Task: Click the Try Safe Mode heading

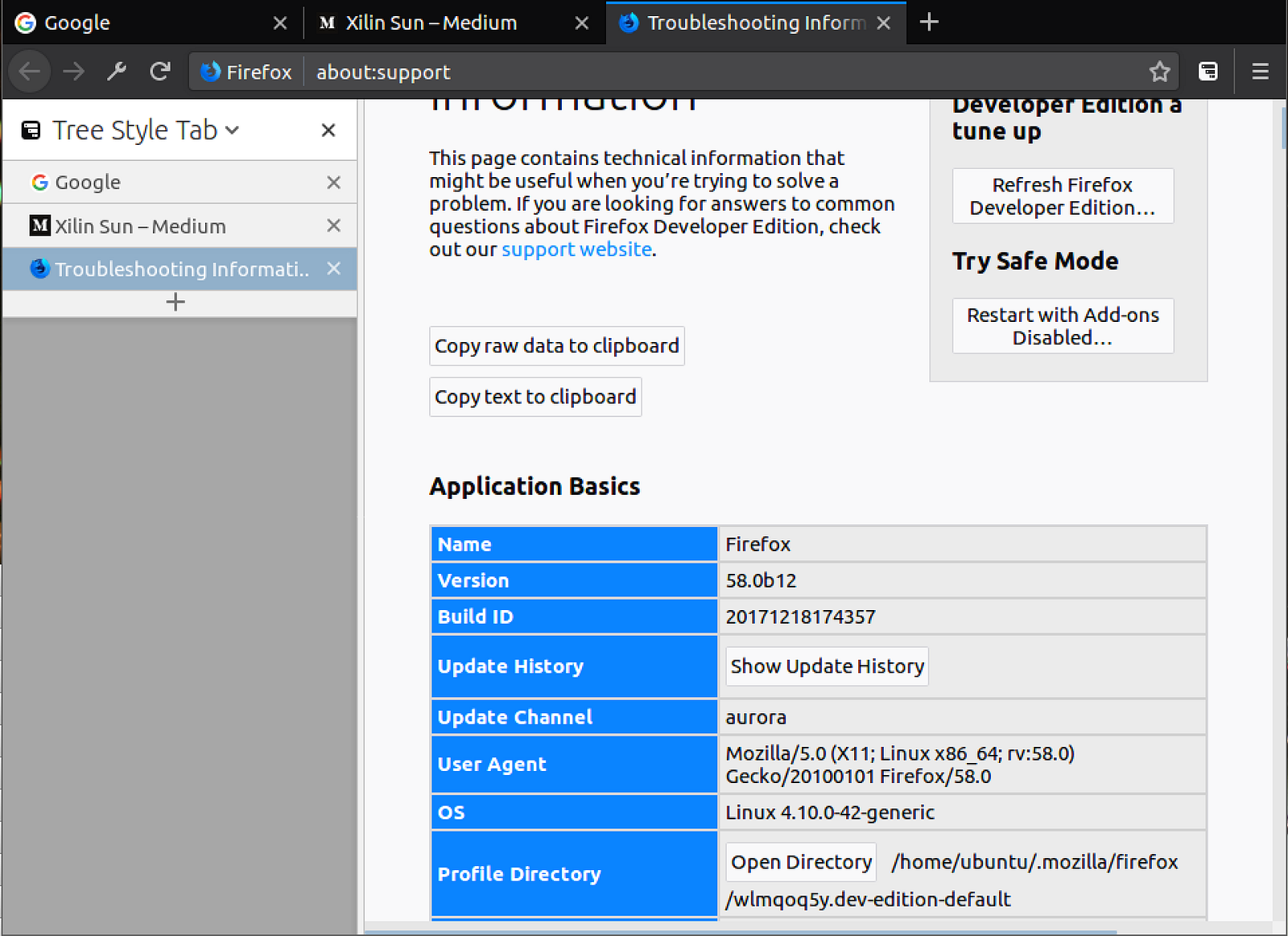Action: (x=1035, y=261)
